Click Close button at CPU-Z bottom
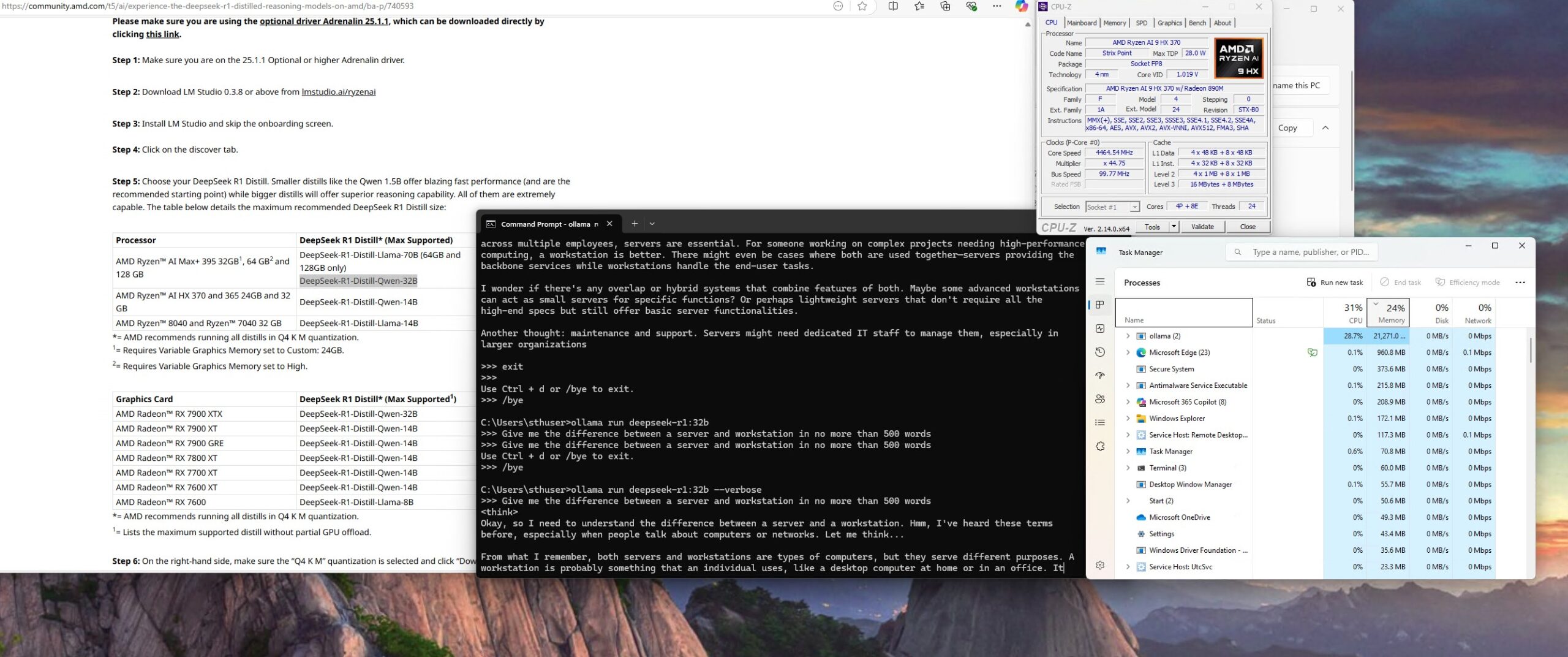 1248,227
